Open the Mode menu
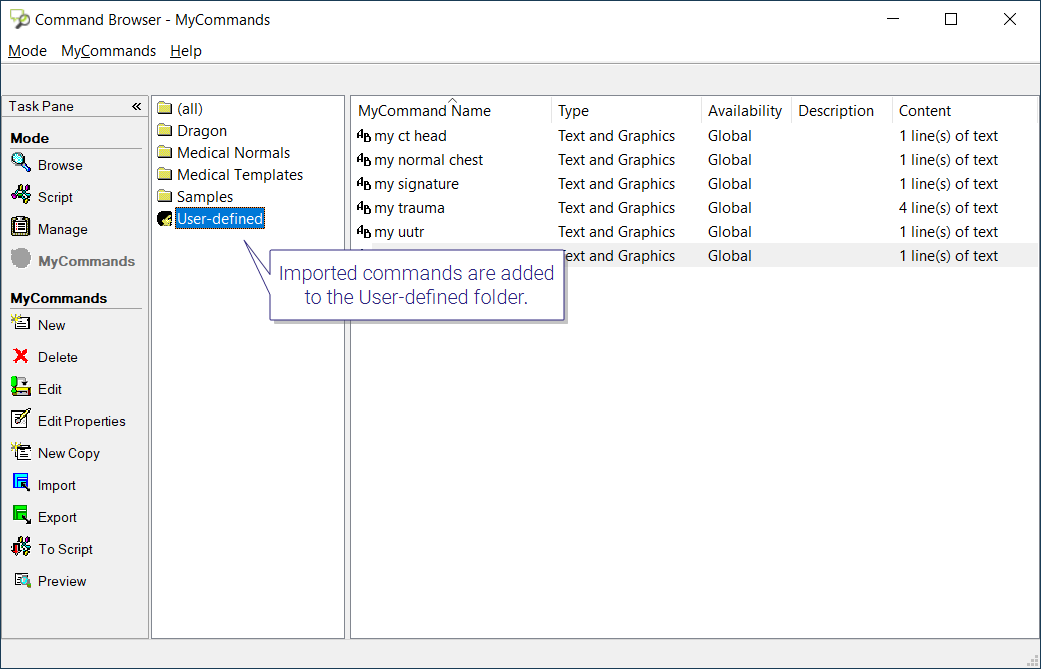The width and height of the screenshot is (1041, 669). [x=27, y=51]
